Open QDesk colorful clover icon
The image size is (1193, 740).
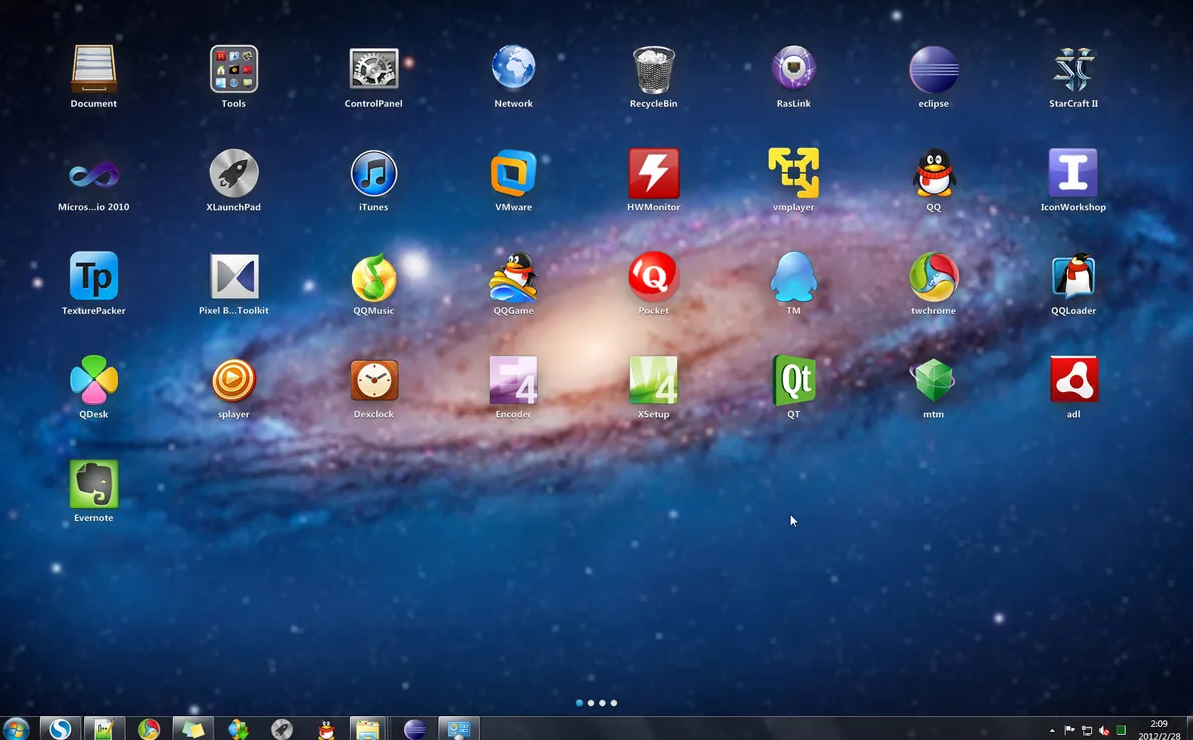coord(94,380)
